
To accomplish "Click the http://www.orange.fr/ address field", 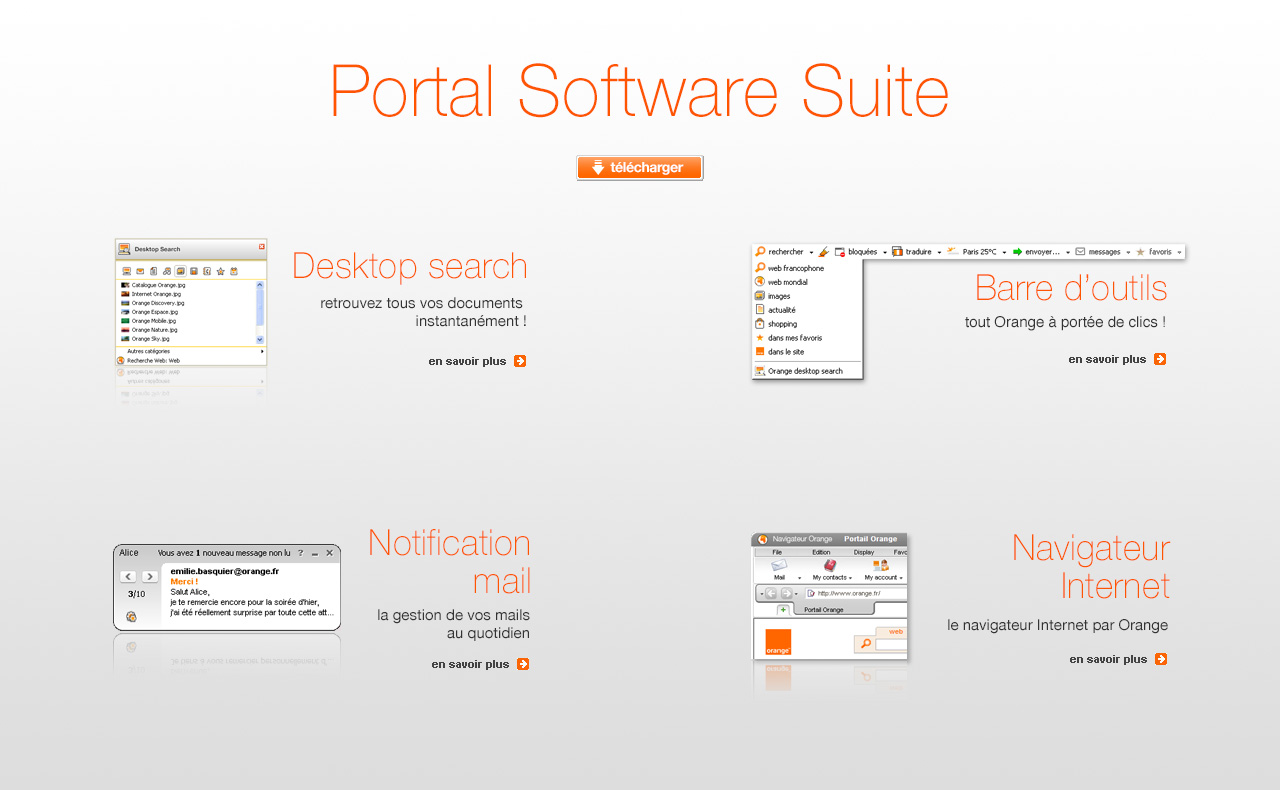I will click(856, 593).
